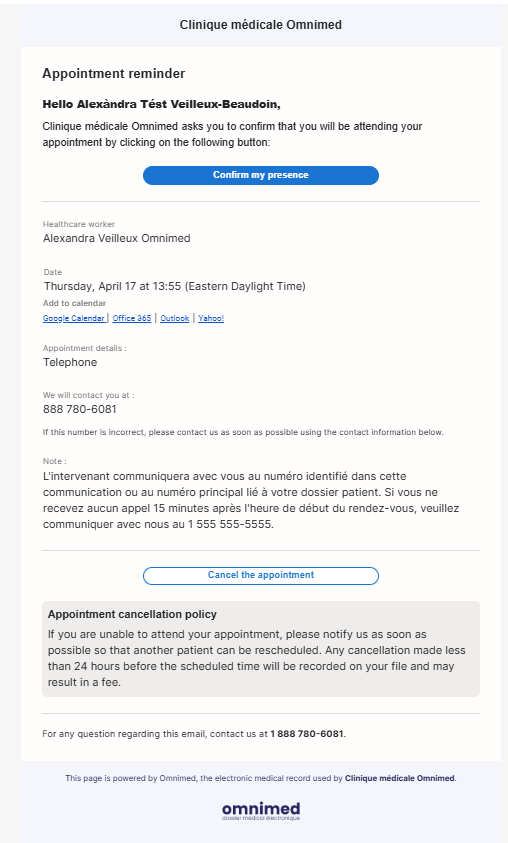
Task: Click the Add to calendar label
Action: coord(75,303)
